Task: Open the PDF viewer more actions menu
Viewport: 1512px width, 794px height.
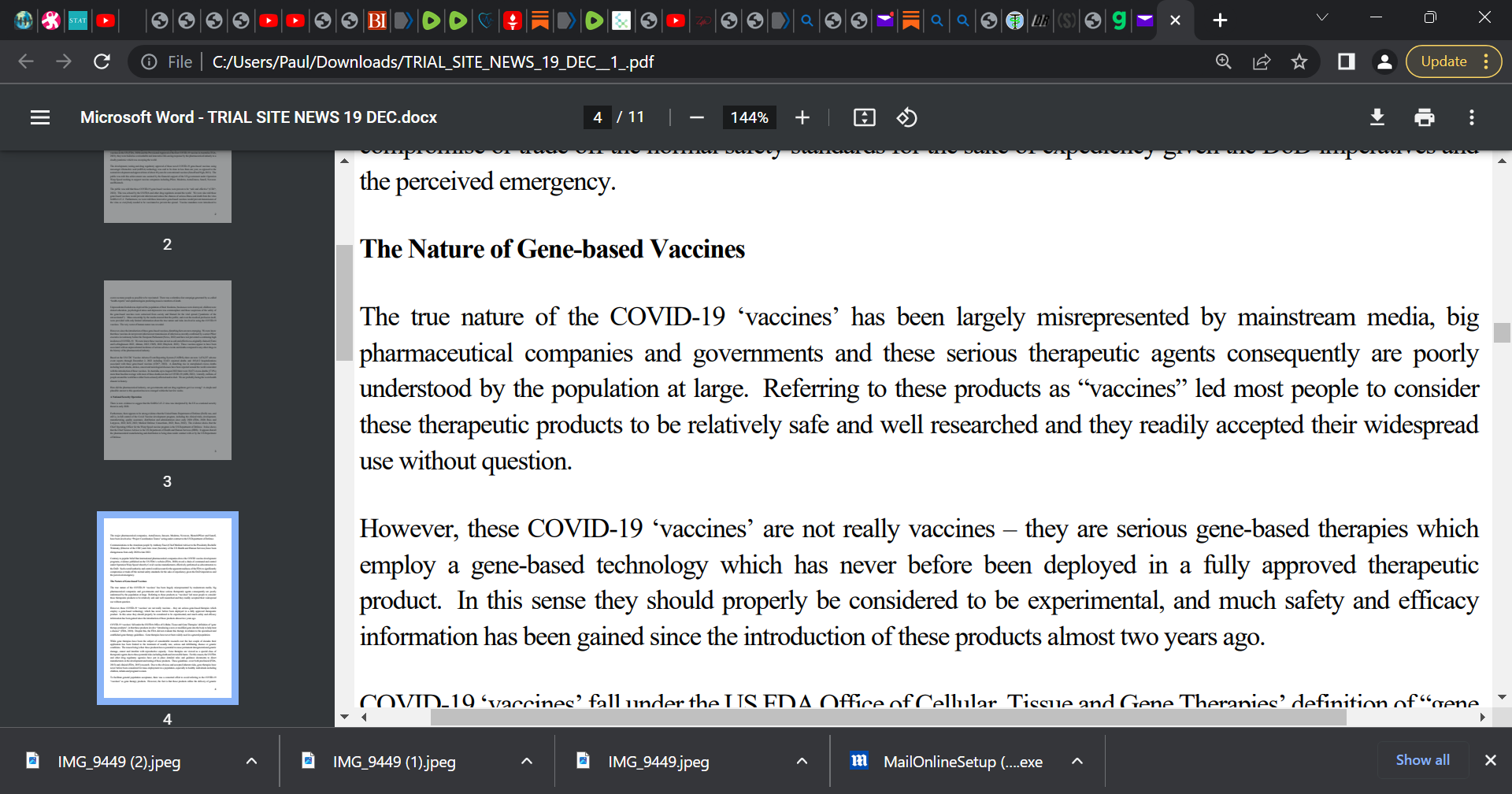Action: [1471, 117]
